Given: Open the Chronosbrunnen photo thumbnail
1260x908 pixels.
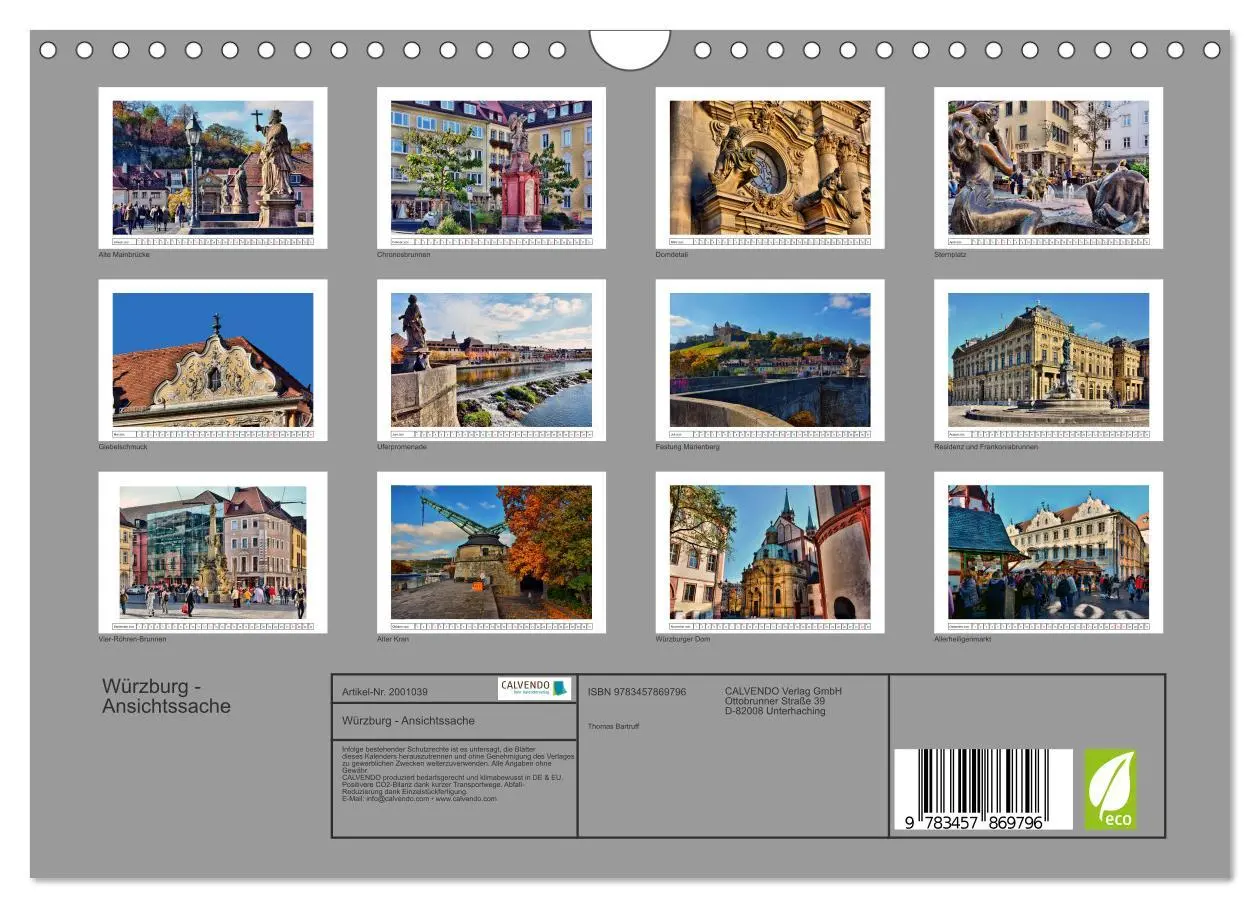Looking at the screenshot, I should click(491, 168).
